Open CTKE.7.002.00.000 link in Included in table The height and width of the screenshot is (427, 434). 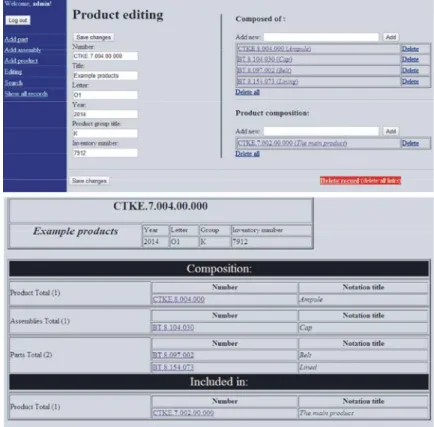point(183,413)
